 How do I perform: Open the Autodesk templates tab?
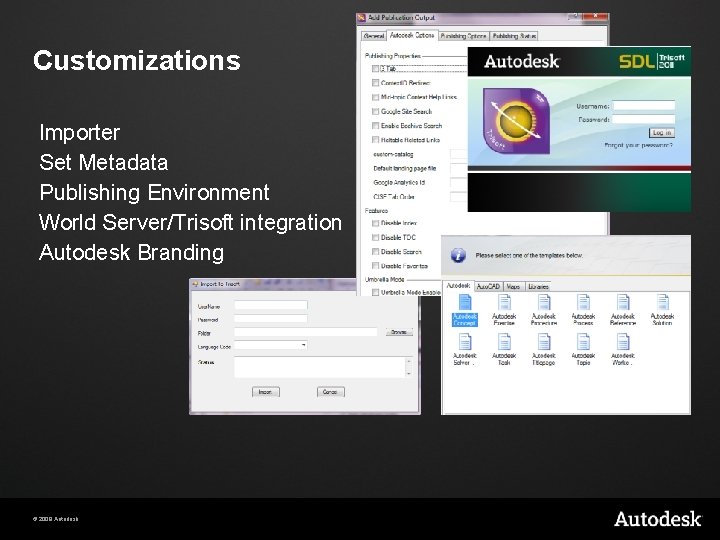tap(458, 286)
